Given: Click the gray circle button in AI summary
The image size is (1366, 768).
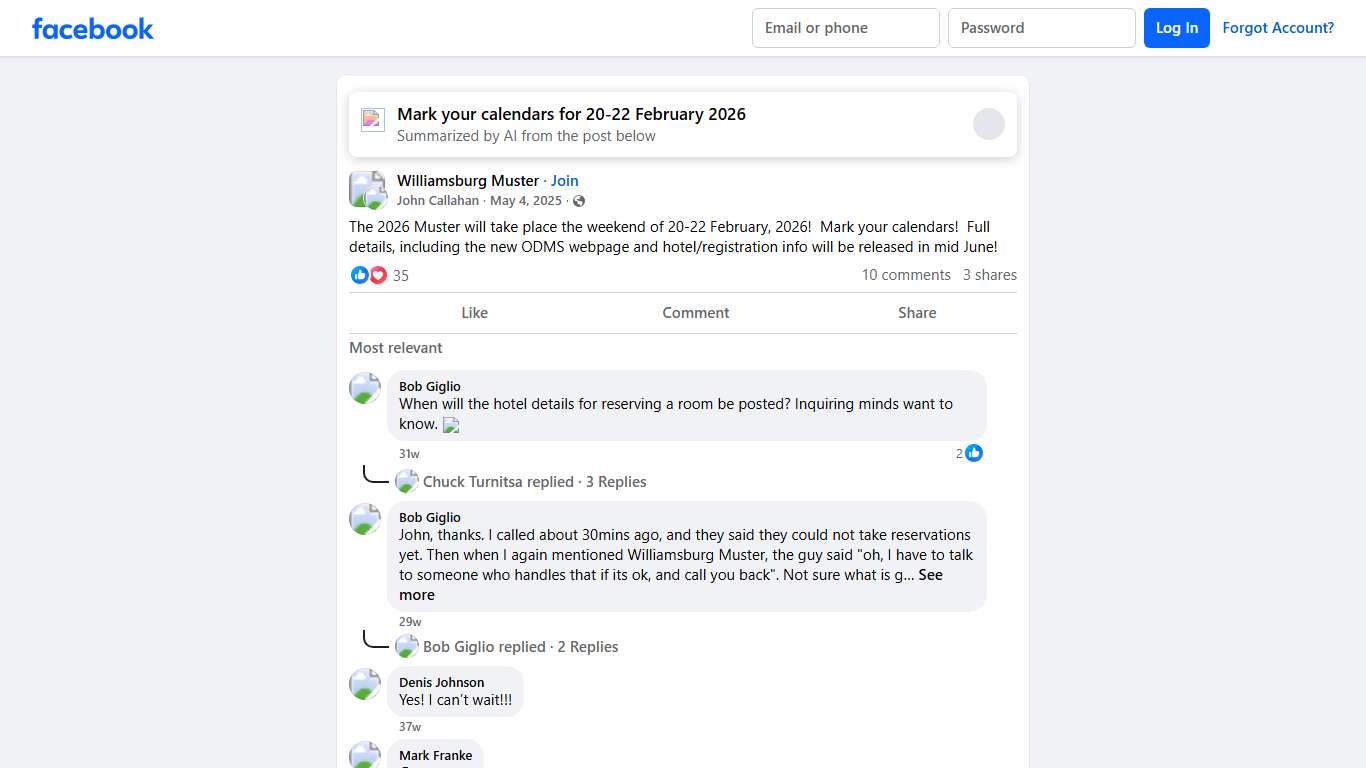Looking at the screenshot, I should point(988,124).
